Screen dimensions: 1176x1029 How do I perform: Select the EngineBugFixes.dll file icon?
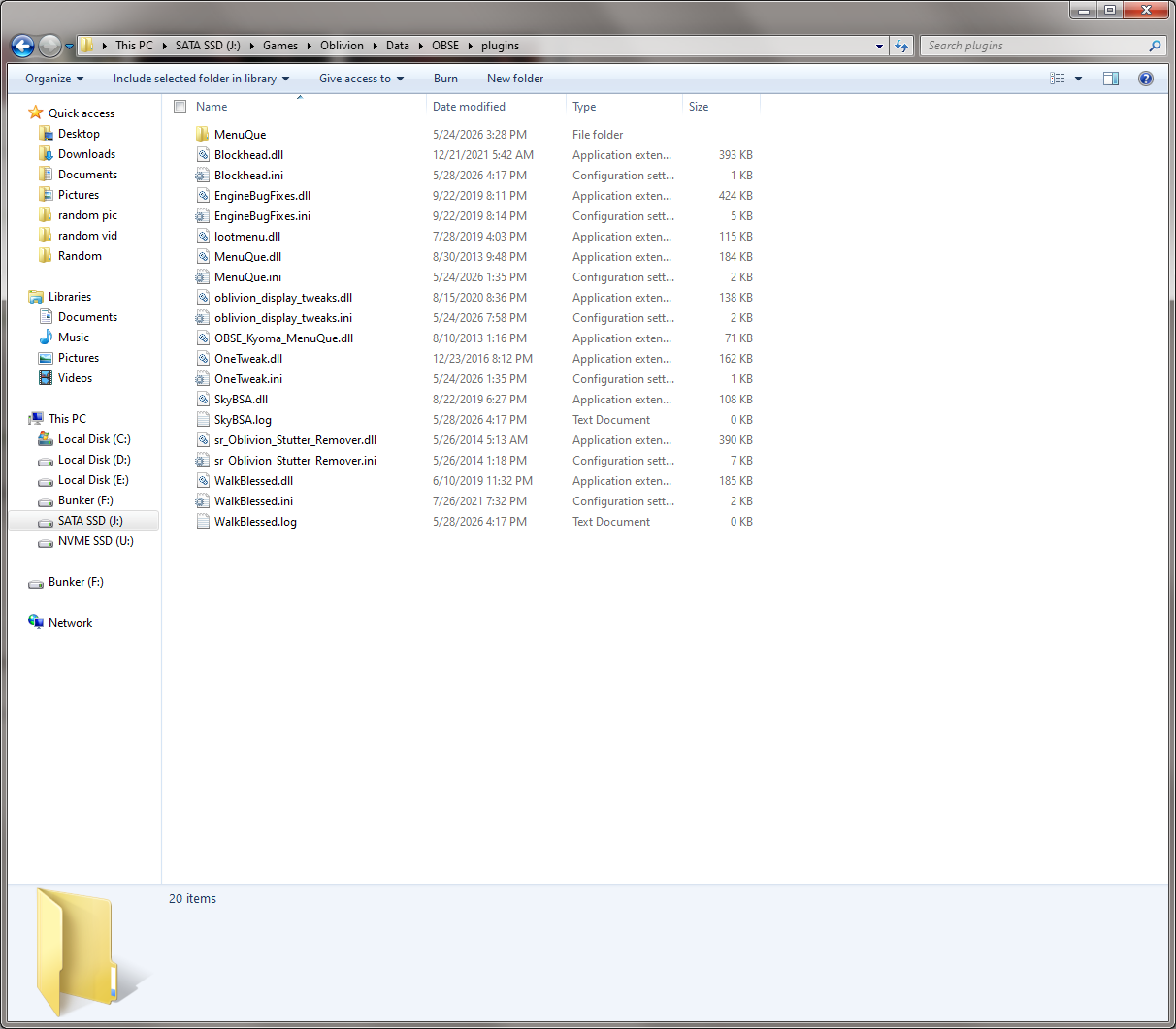203,196
